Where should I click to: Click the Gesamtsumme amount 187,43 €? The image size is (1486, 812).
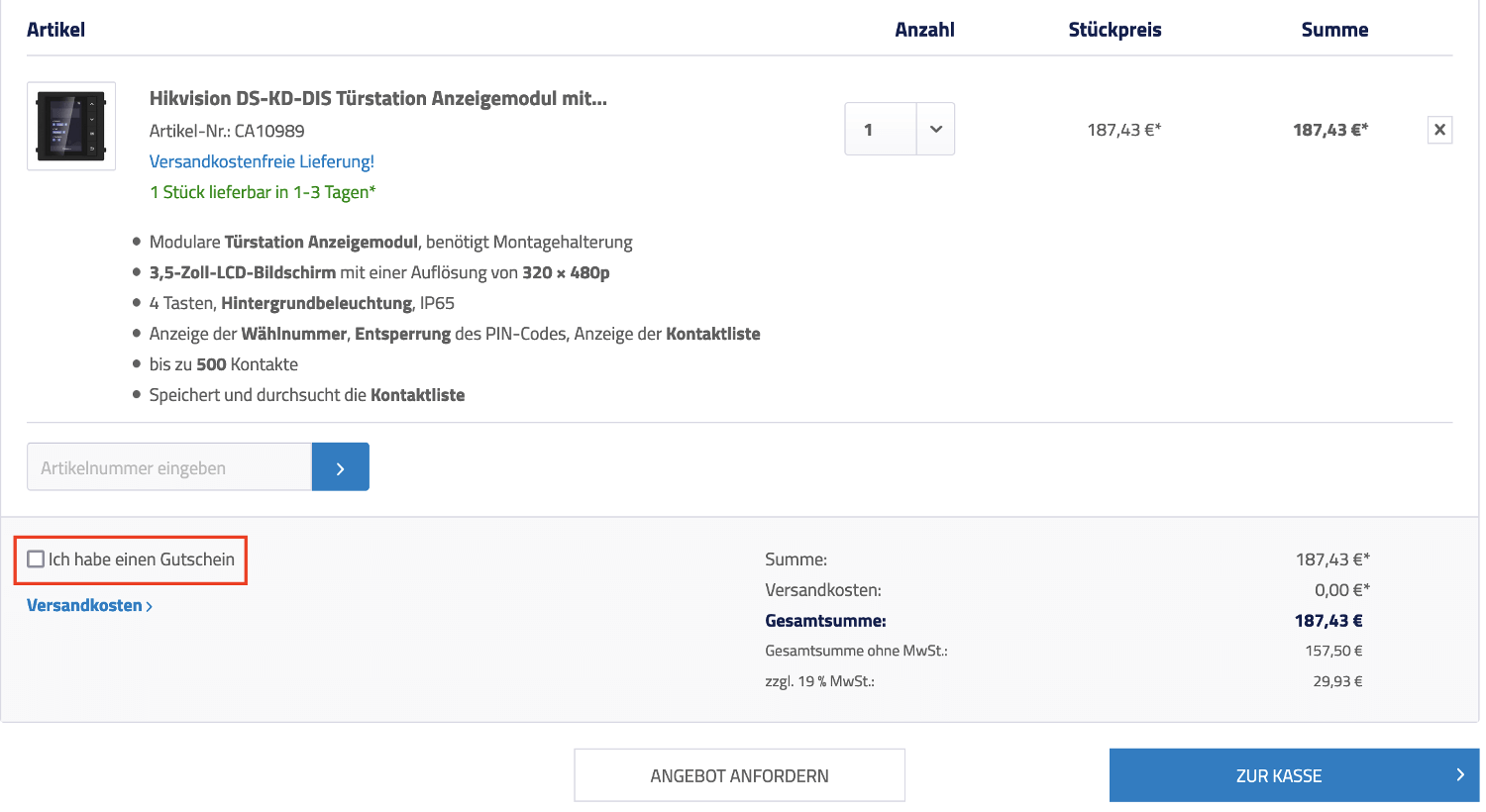pos(1328,621)
